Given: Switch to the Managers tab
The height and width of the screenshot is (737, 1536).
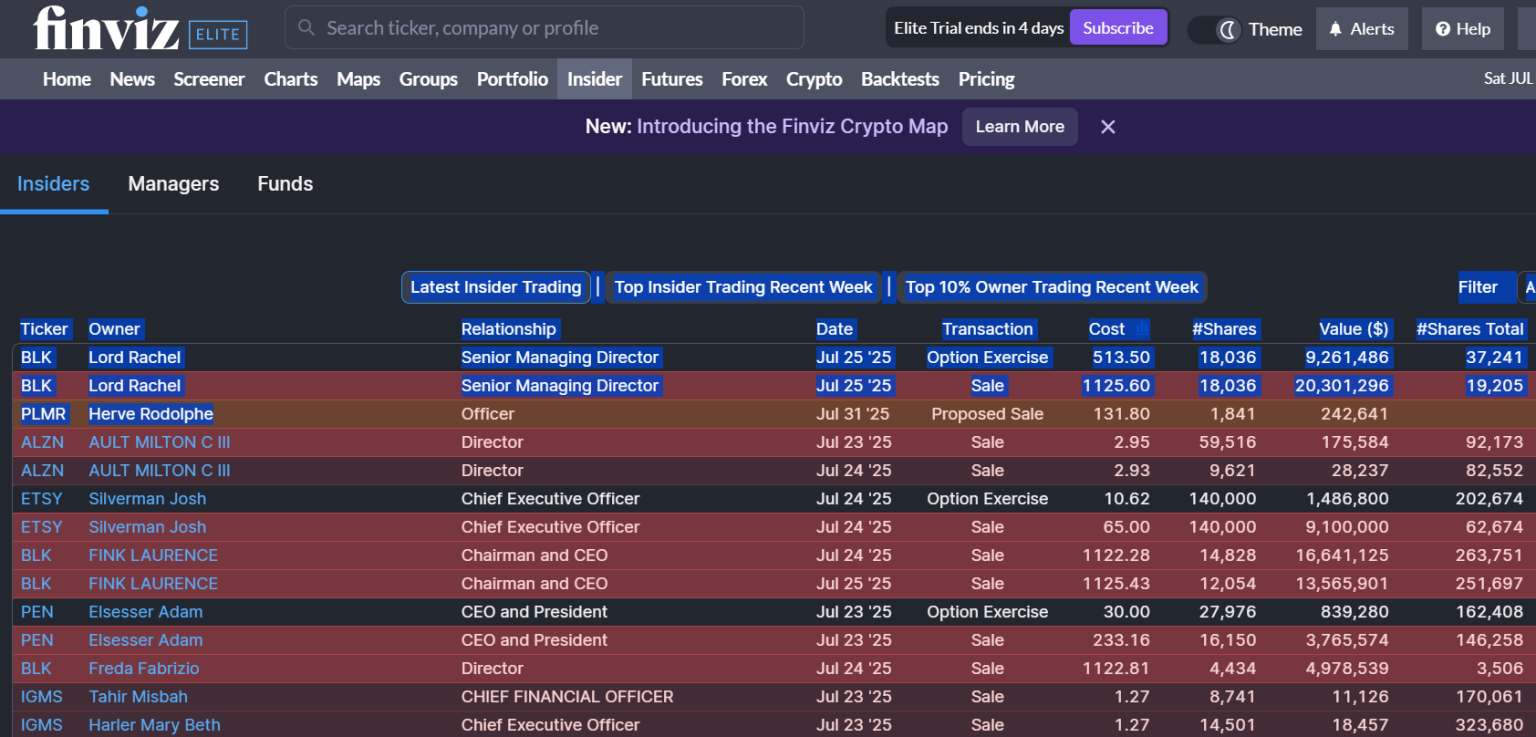Looking at the screenshot, I should [173, 184].
